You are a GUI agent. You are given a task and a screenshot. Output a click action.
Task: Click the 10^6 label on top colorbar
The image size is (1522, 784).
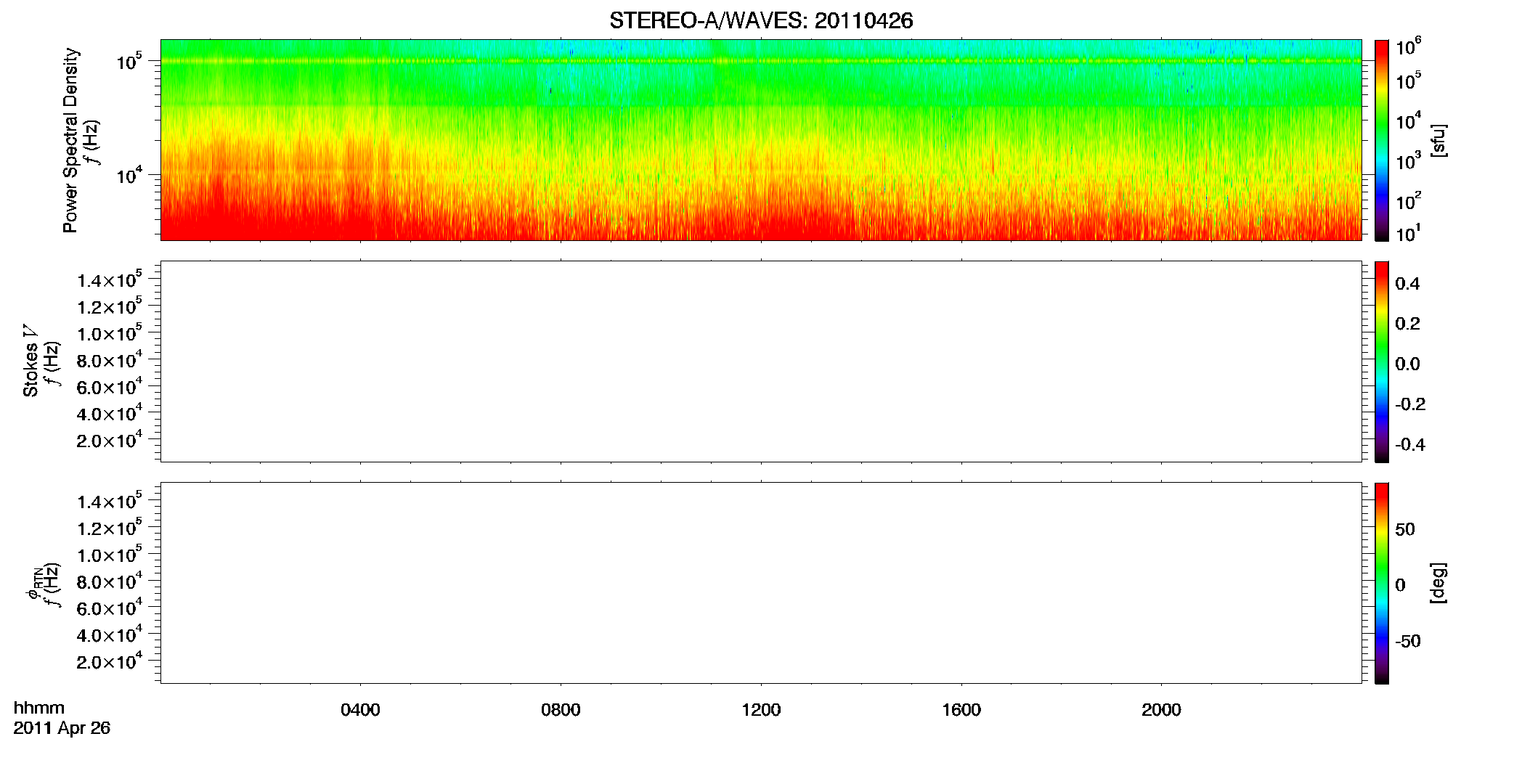click(x=1408, y=48)
